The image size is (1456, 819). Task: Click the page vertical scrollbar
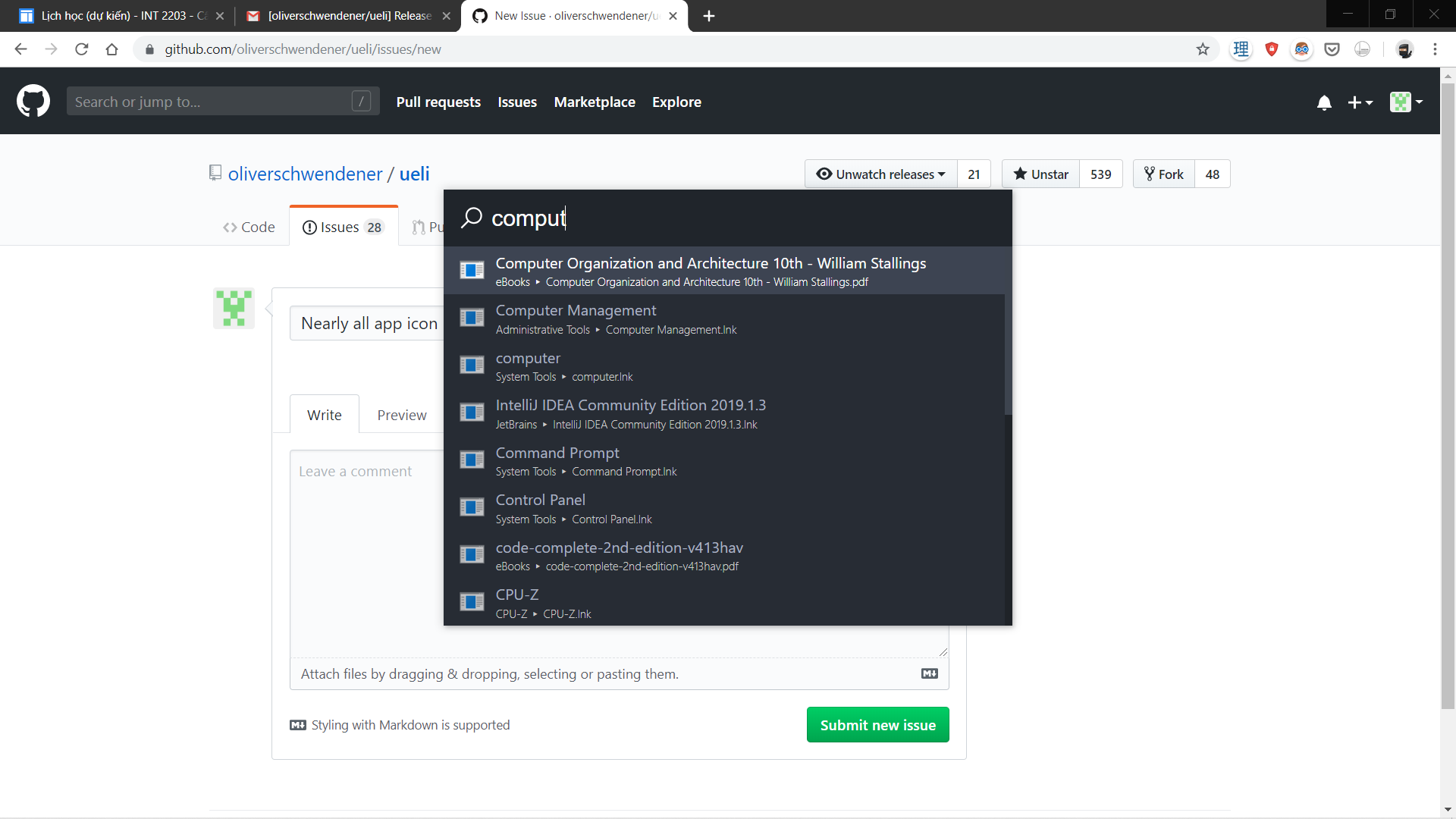click(x=1448, y=394)
